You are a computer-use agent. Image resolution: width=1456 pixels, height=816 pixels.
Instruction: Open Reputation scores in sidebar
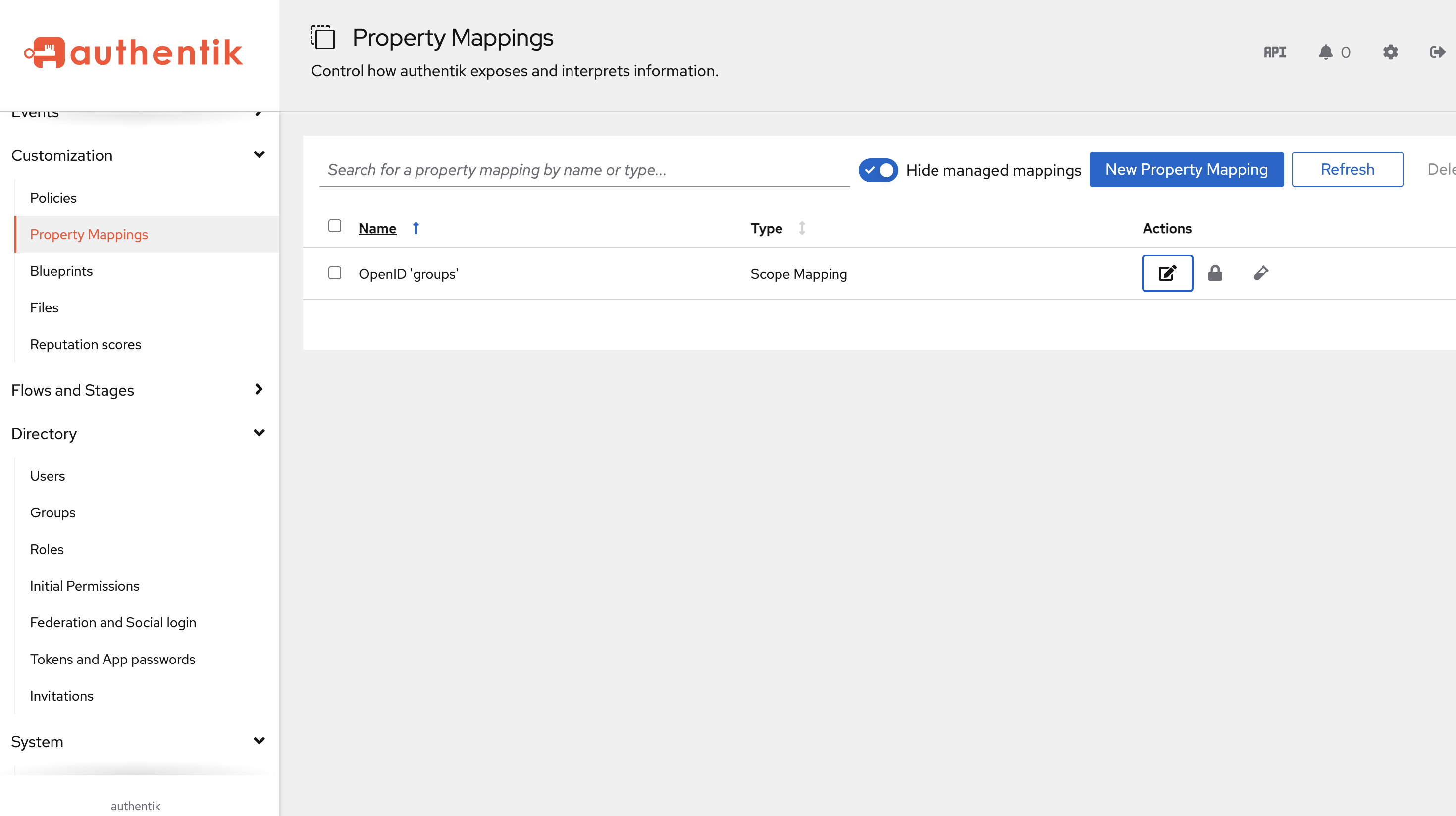click(85, 345)
